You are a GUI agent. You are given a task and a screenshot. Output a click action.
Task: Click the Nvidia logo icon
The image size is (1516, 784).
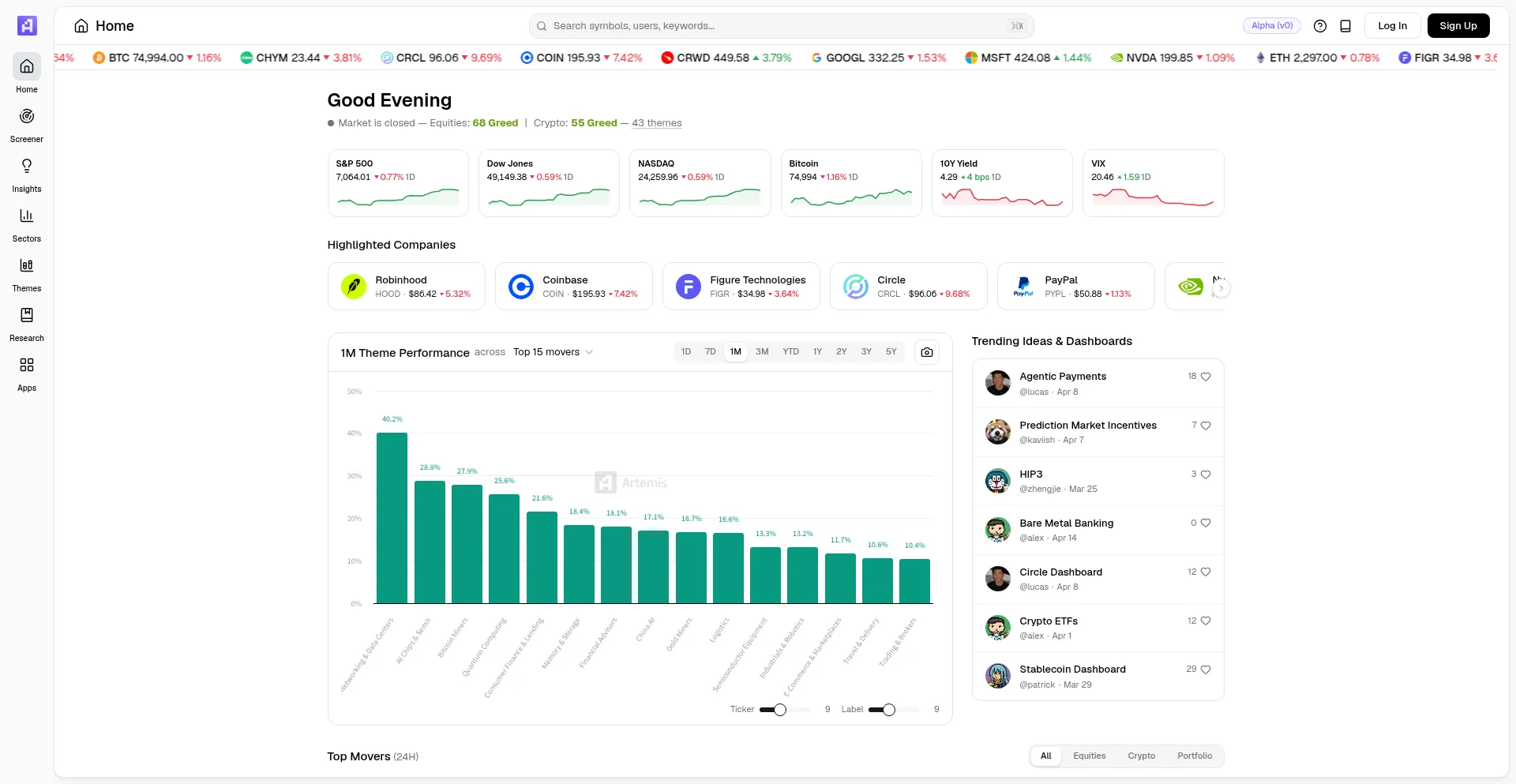coord(1191,287)
